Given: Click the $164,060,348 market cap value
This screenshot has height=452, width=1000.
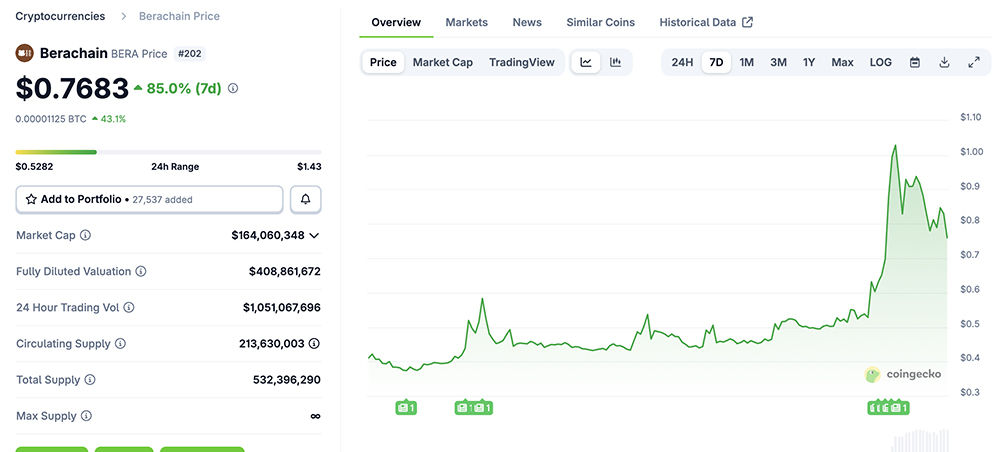Looking at the screenshot, I should pyautogui.click(x=268, y=235).
